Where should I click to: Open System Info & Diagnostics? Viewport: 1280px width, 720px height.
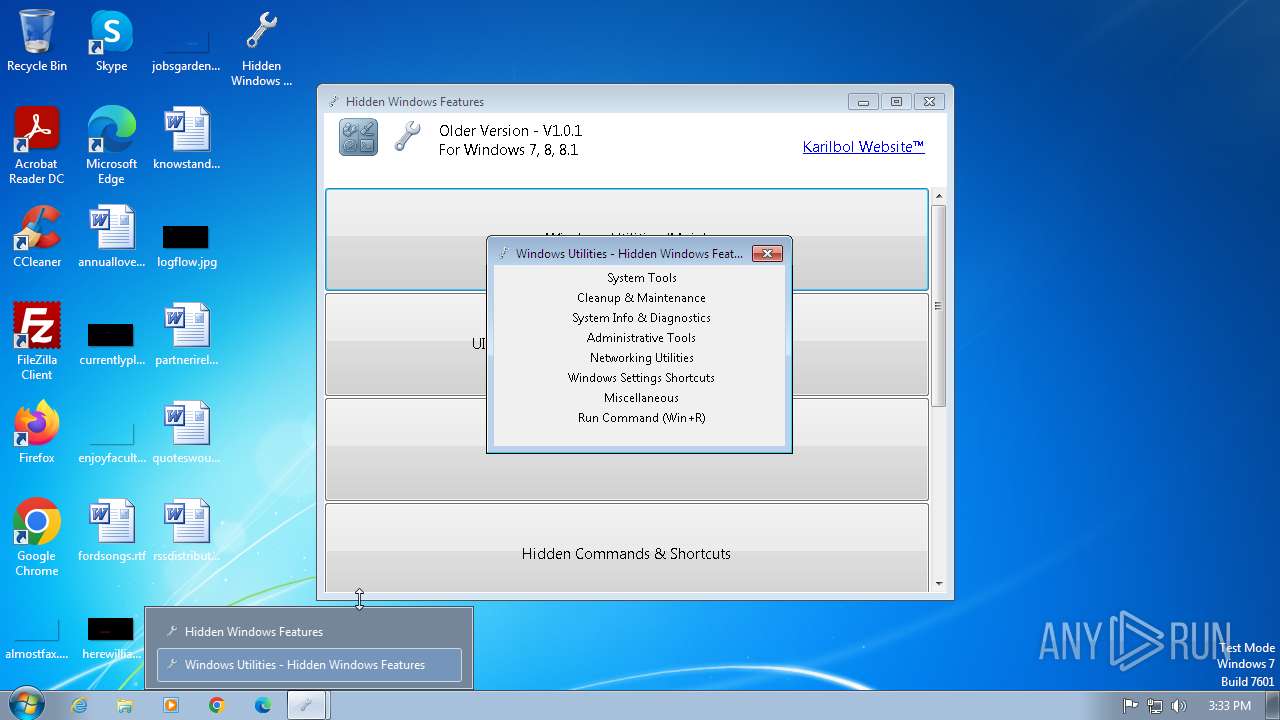(x=641, y=318)
